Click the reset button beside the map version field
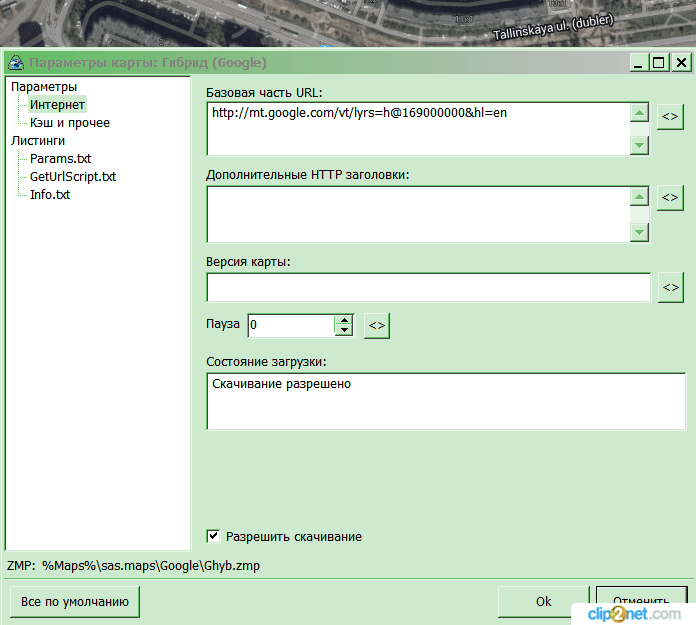 (x=670, y=287)
